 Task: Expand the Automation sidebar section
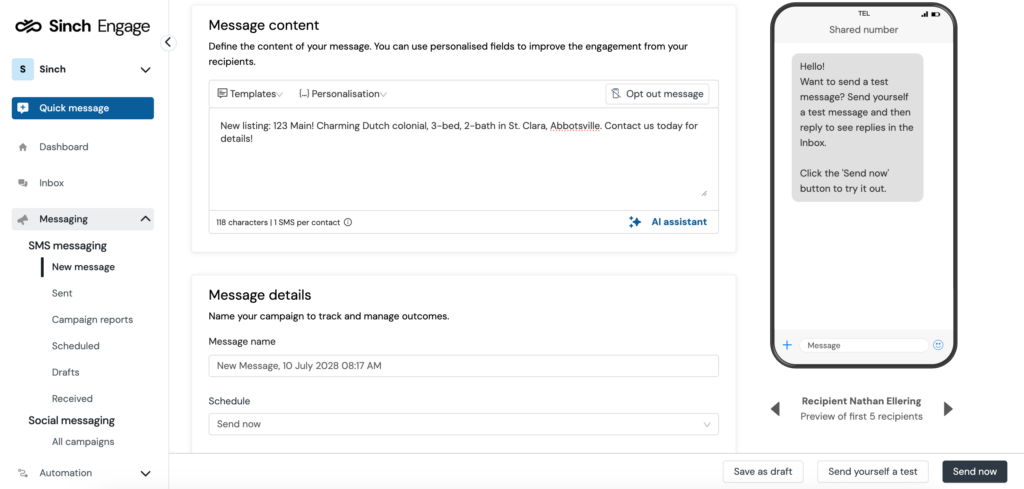(83, 473)
